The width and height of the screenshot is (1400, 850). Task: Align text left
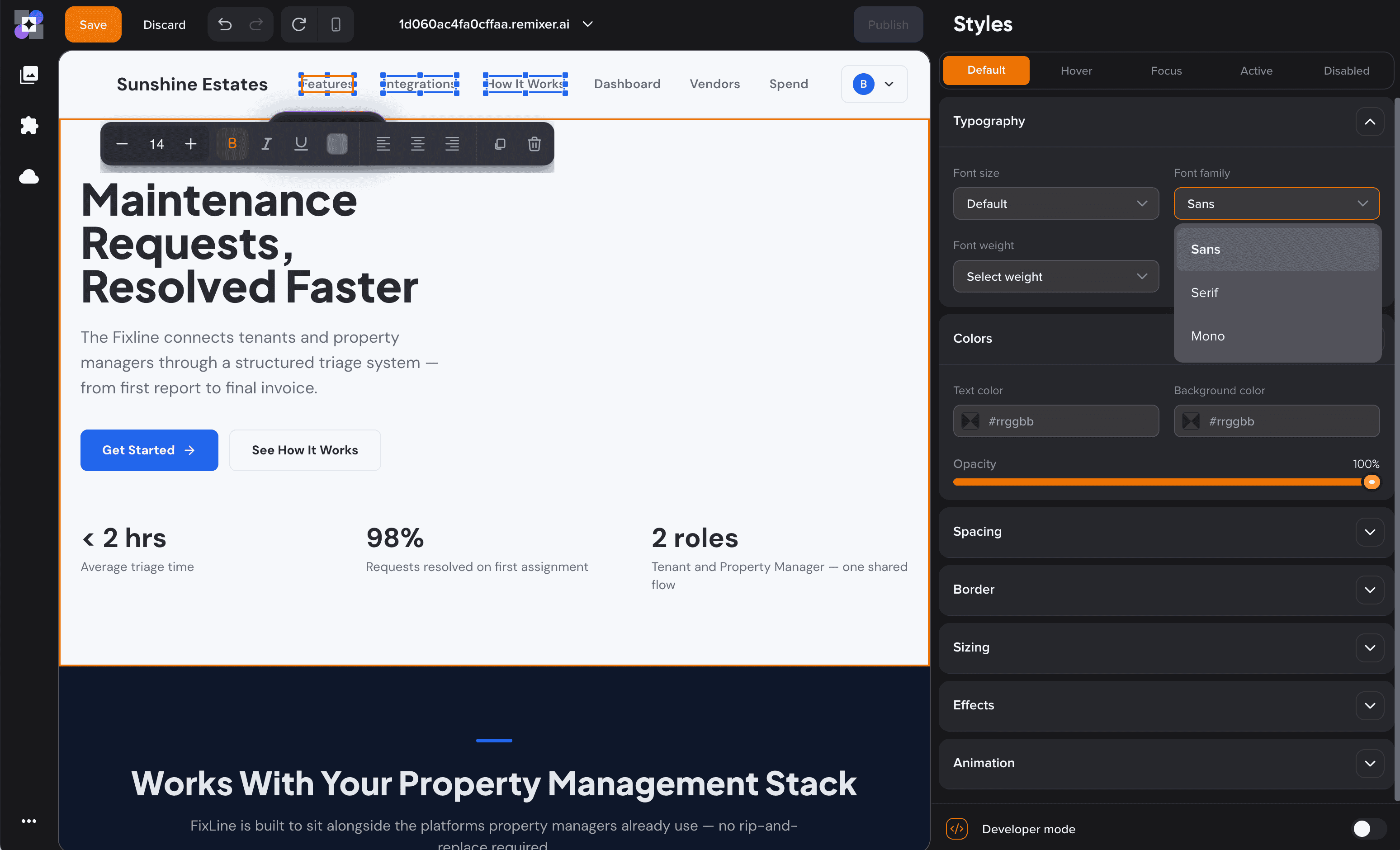[383, 144]
